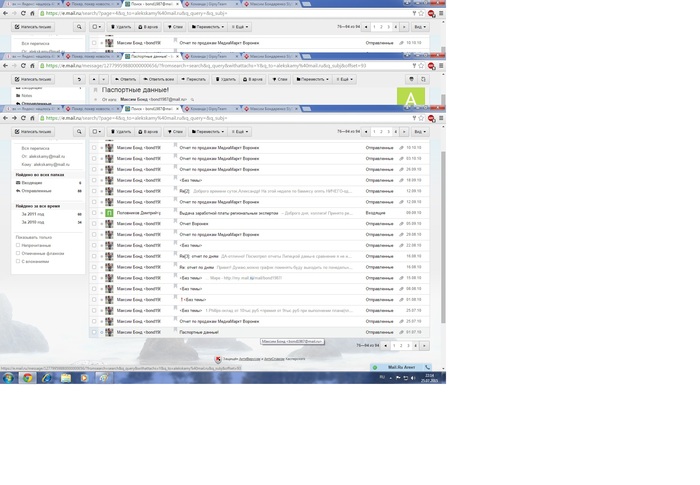
Task: Flag the Выдача заработной платы email
Action: click(175, 212)
